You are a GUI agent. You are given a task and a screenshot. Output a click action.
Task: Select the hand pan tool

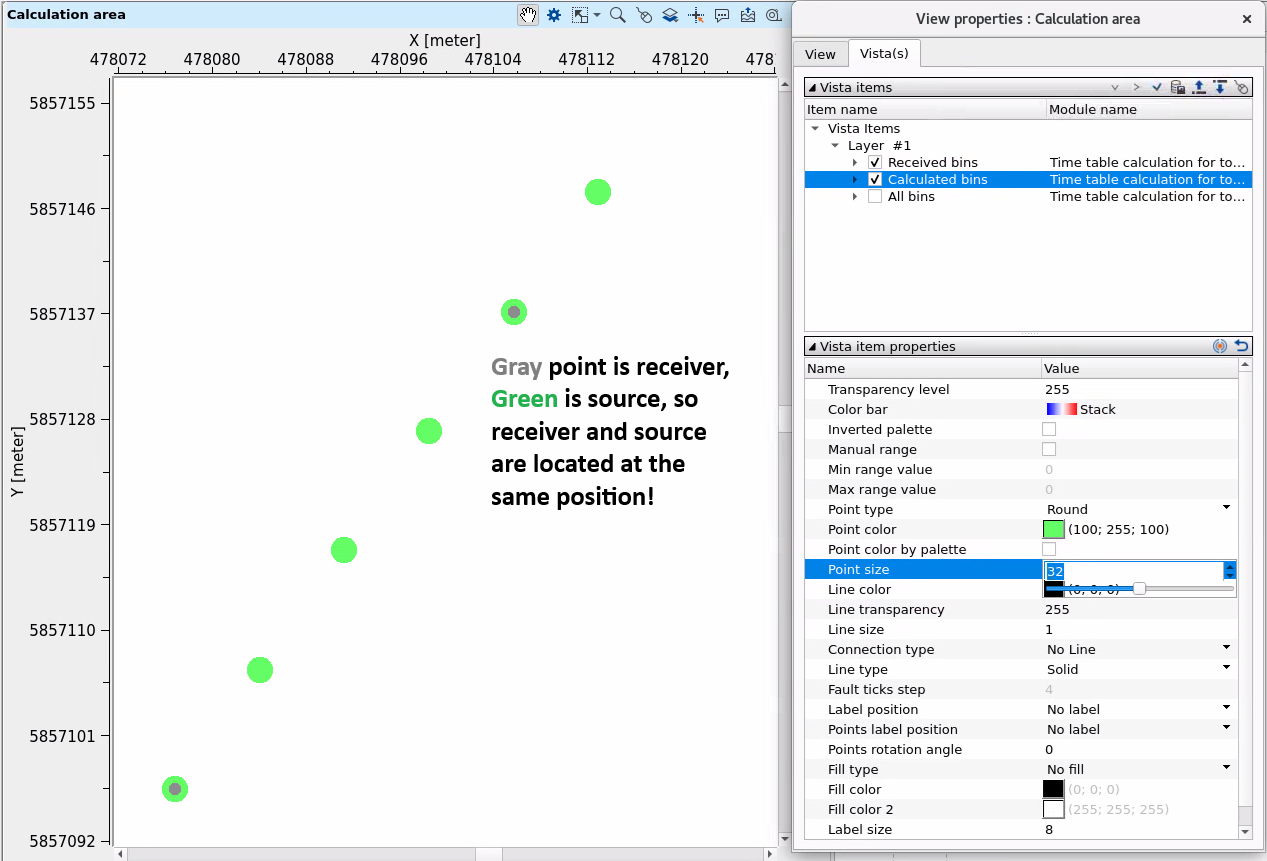pyautogui.click(x=527, y=15)
